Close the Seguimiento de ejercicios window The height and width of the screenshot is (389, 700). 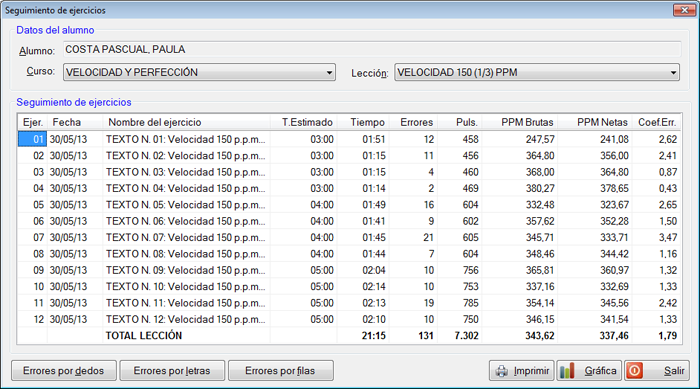(684, 10)
